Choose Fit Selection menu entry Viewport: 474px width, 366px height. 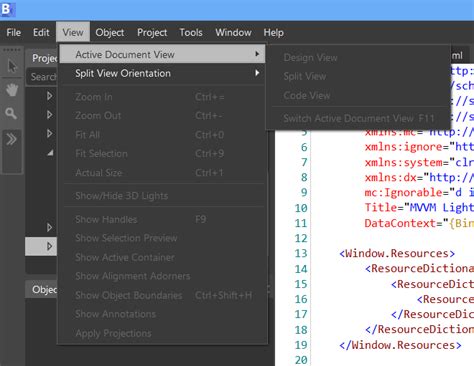coord(162,154)
